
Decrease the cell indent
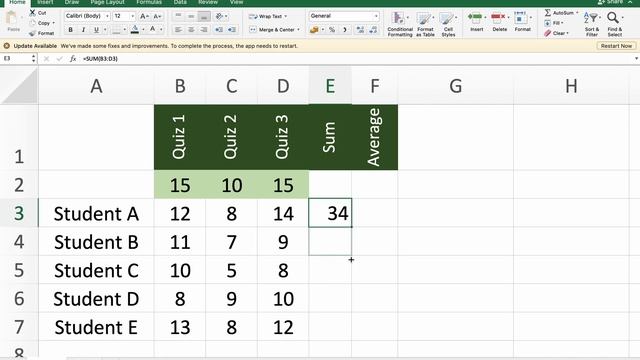point(219,30)
